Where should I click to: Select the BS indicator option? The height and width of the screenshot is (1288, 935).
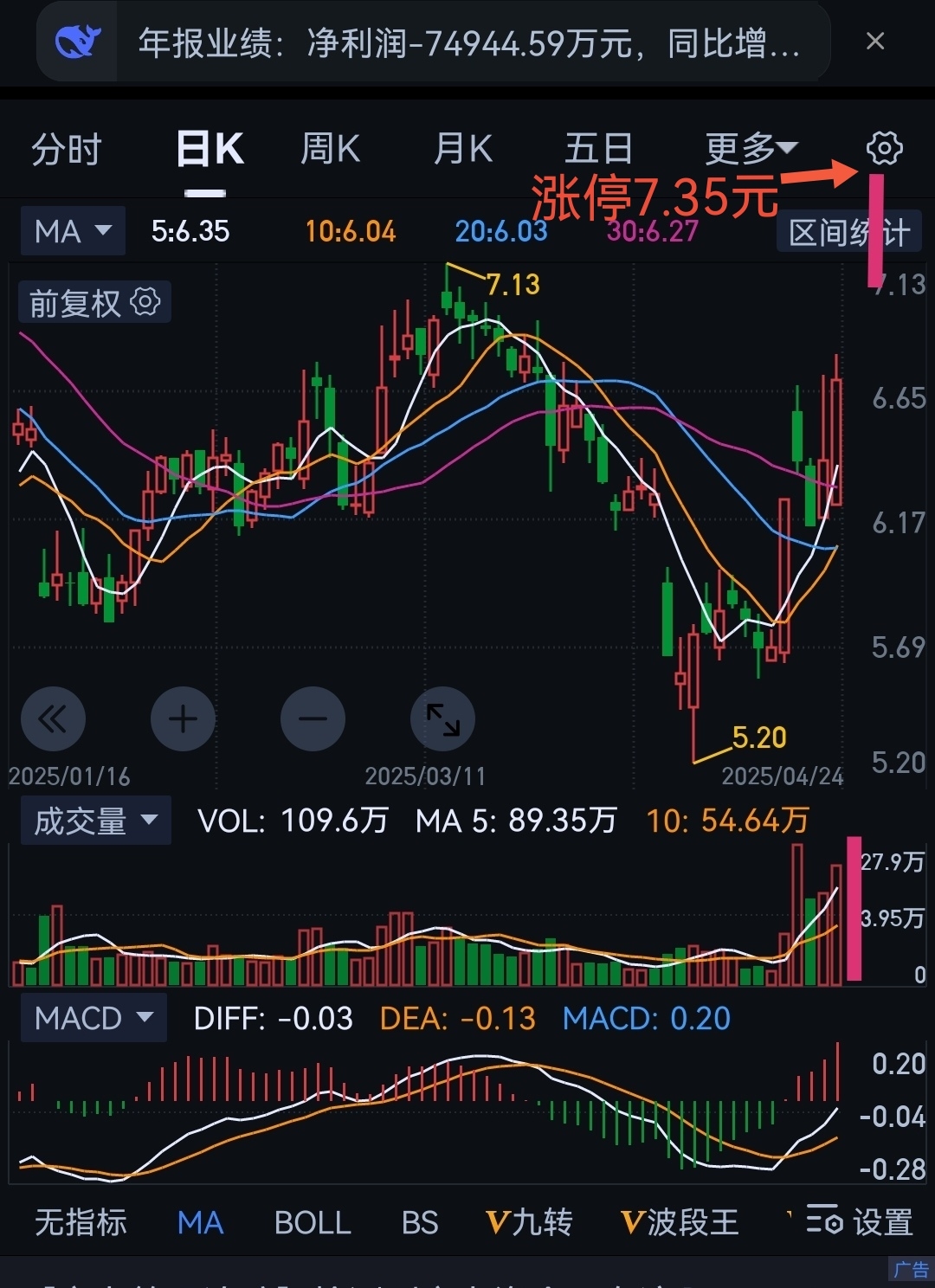click(420, 1223)
